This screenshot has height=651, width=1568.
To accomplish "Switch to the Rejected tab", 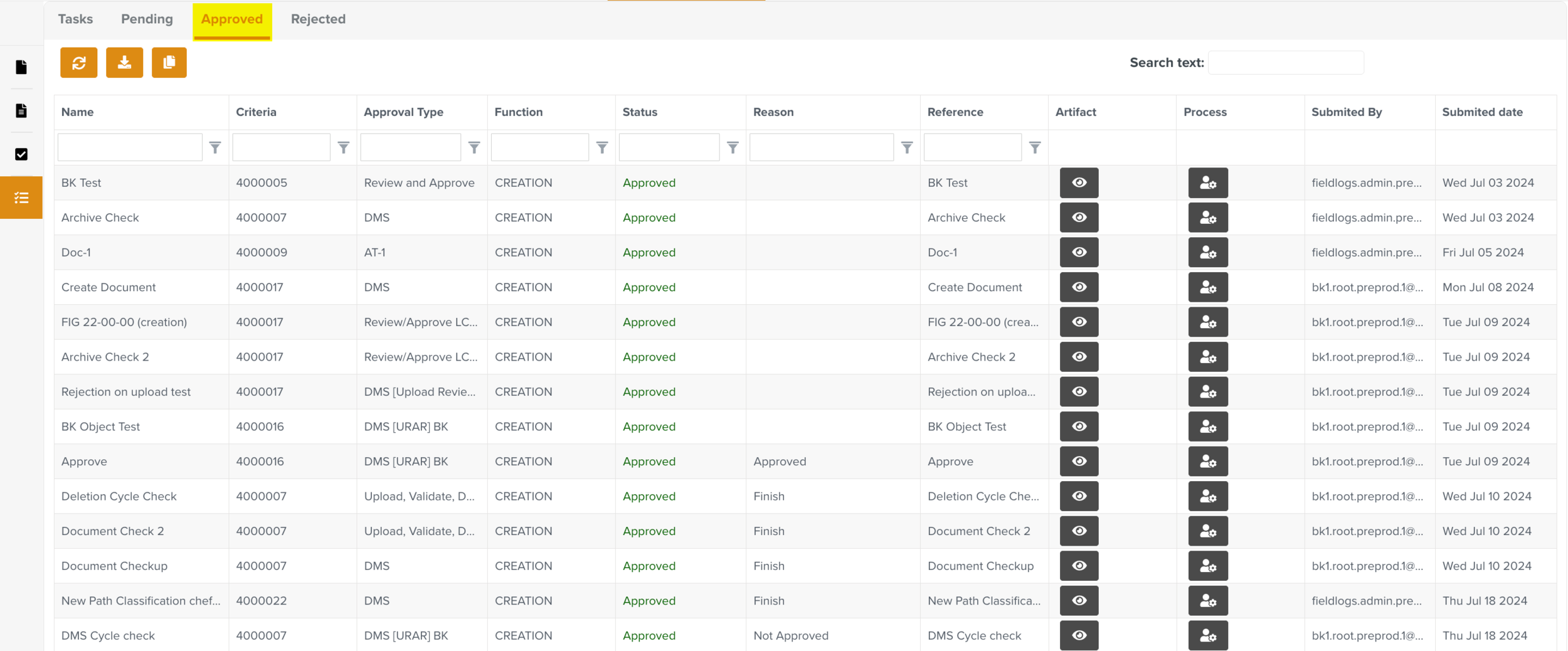I will point(318,19).
